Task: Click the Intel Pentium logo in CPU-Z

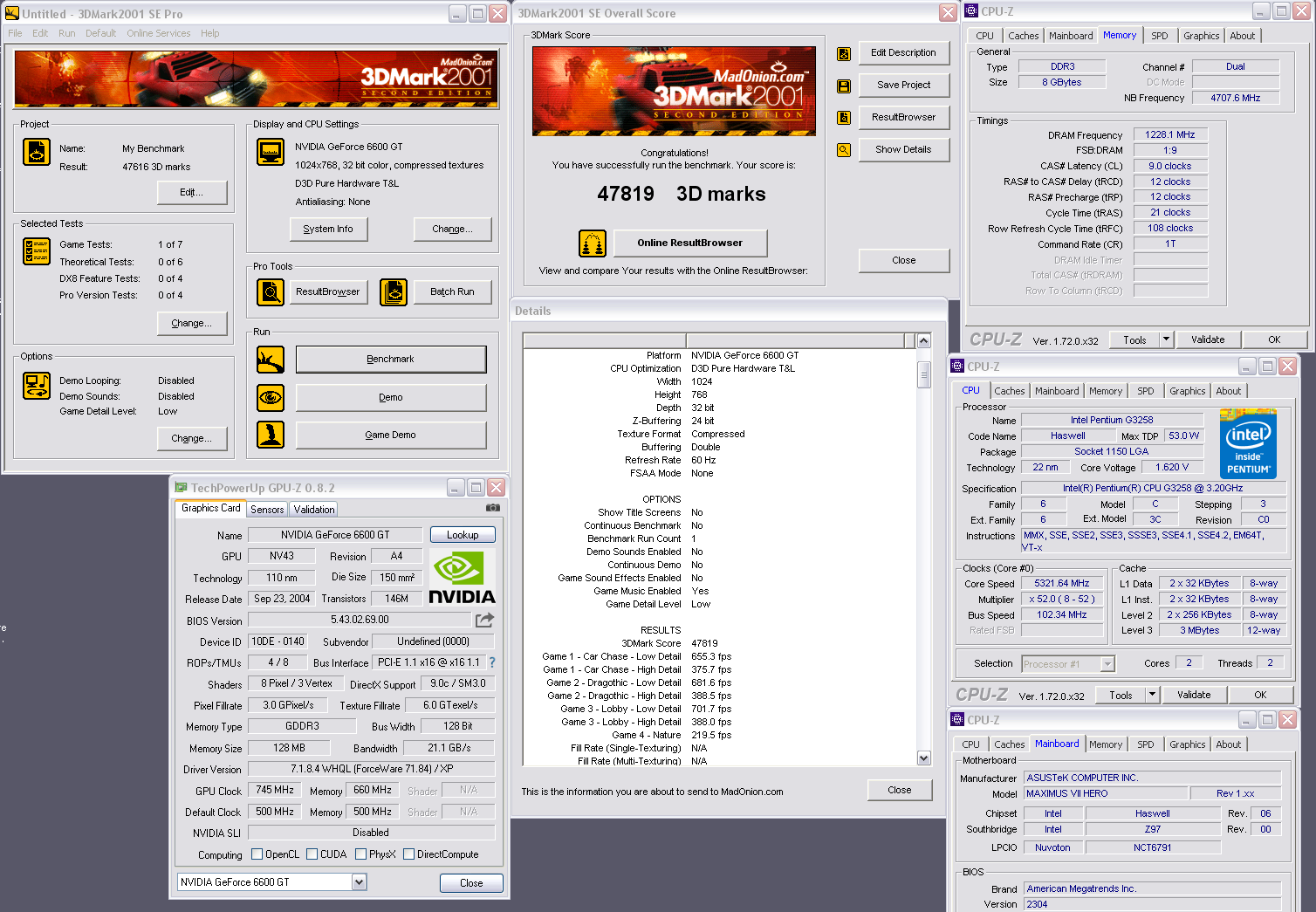Action: [x=1248, y=443]
